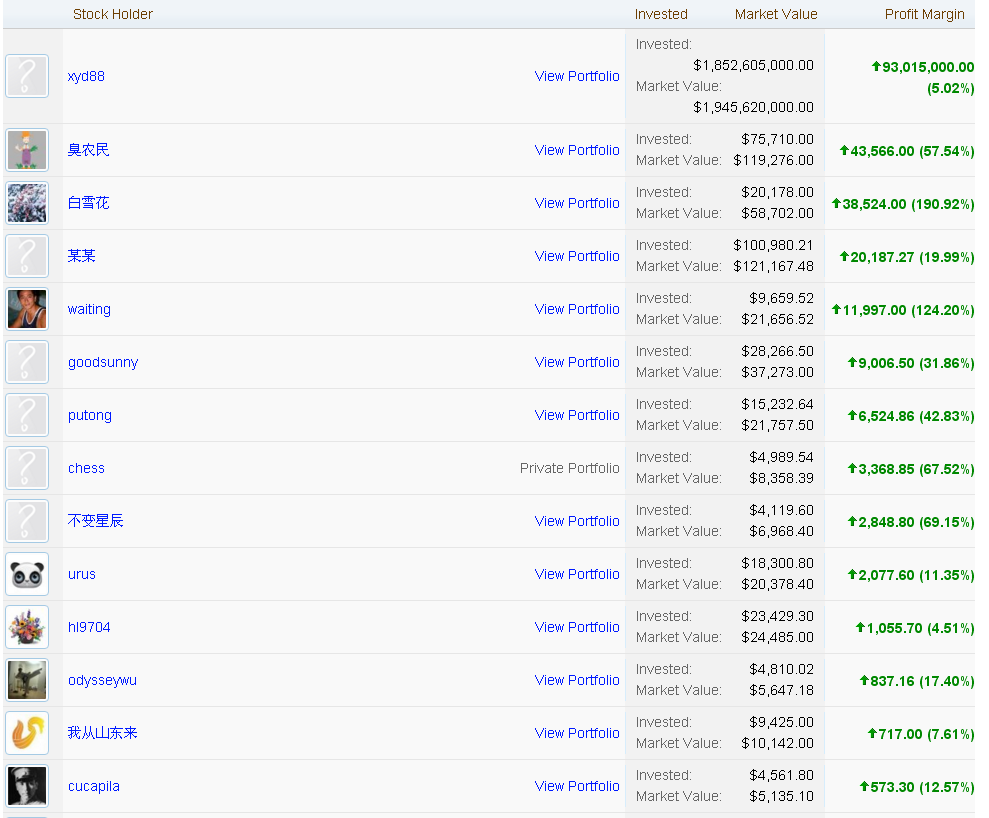
Task: View Portfolio of 某某
Action: (577, 256)
